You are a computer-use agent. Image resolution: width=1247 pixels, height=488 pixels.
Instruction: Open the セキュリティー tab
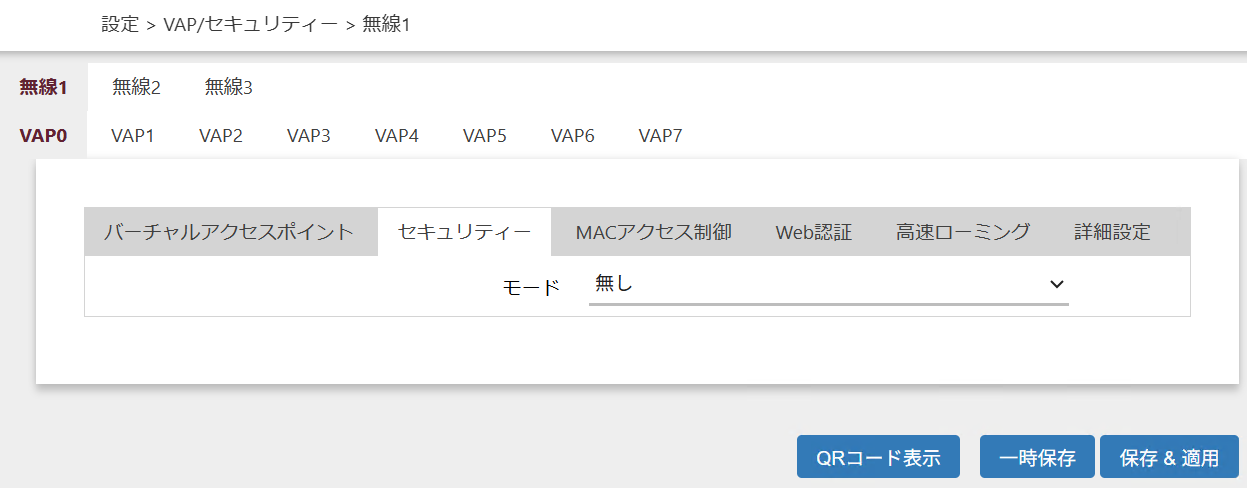(x=464, y=232)
